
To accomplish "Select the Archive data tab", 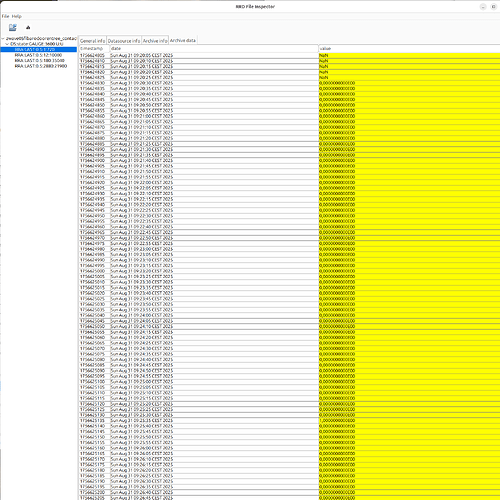I will pos(183,40).
